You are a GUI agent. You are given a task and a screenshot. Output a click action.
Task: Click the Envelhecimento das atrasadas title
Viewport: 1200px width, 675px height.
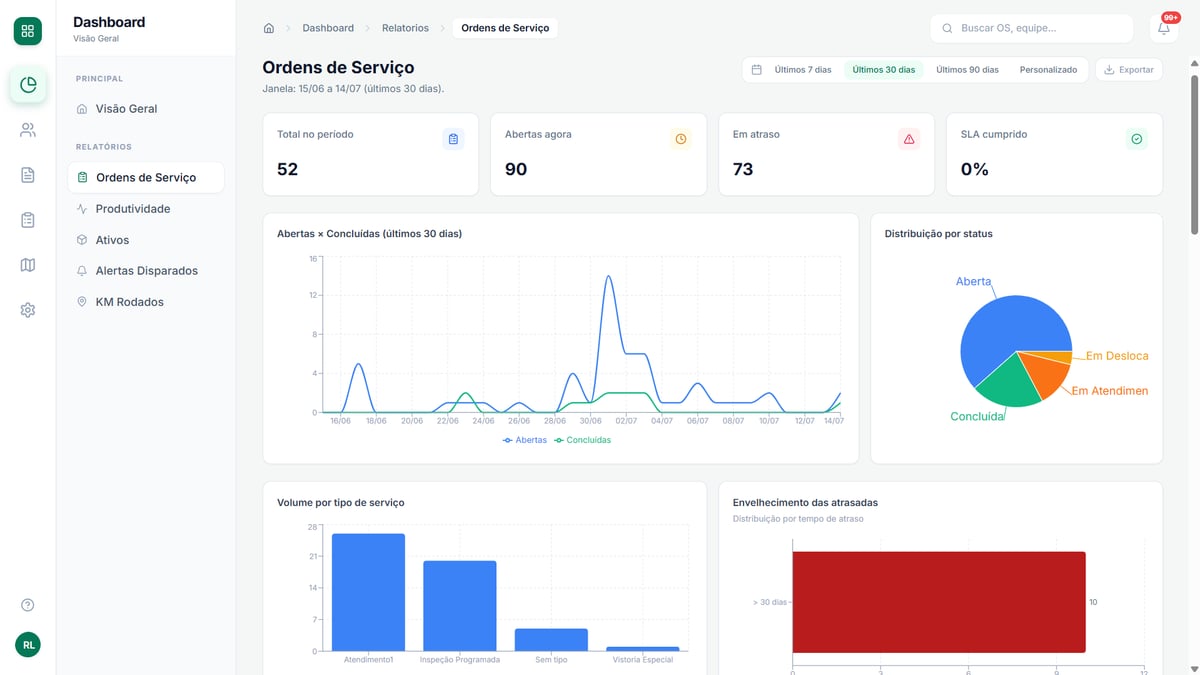[805, 502]
